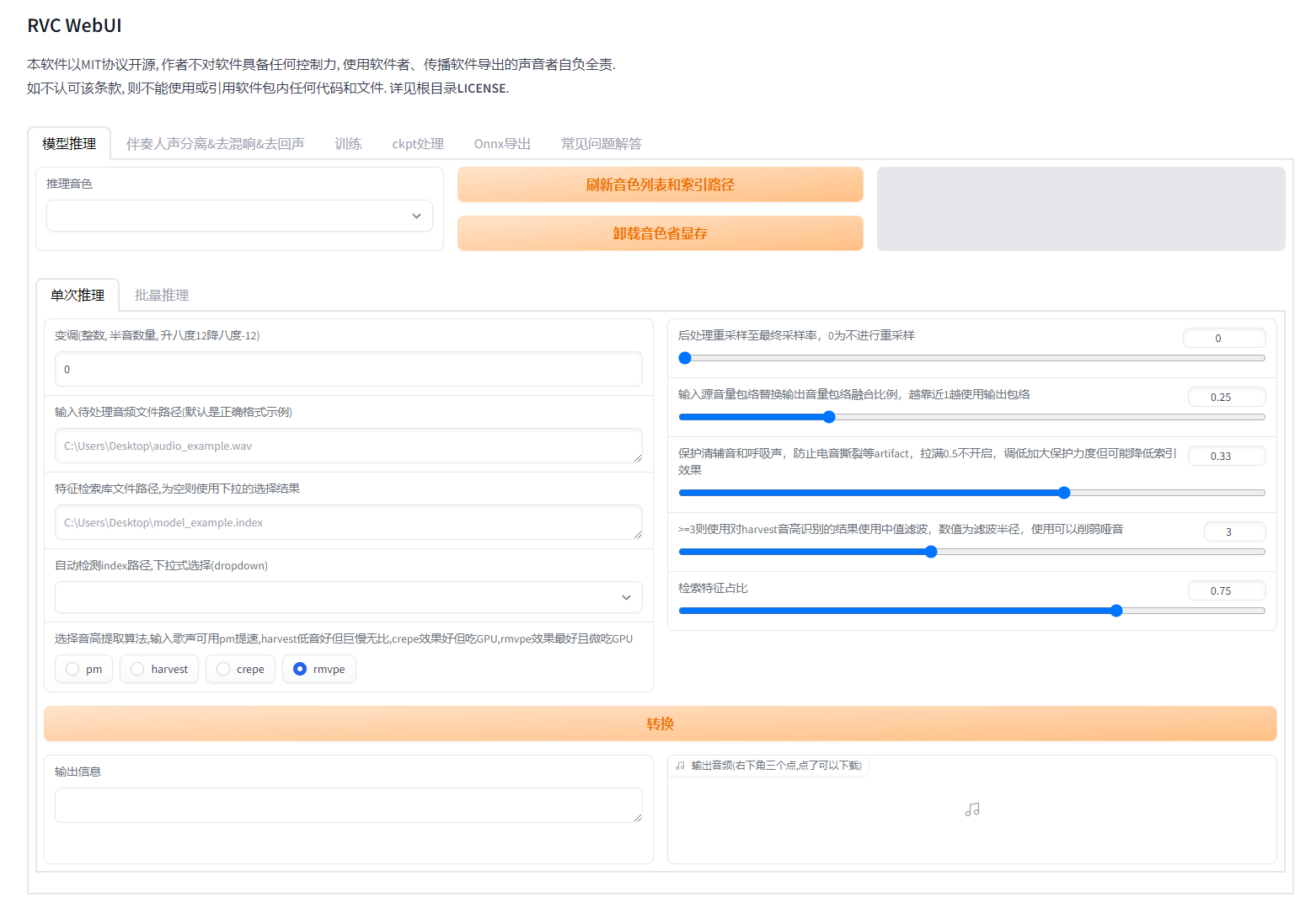Click the 转换 convert button
The width and height of the screenshot is (1316, 908).
point(661,724)
